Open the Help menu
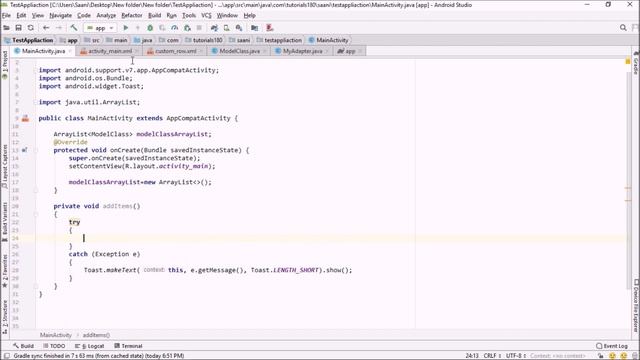This screenshot has width=640, height=360. (x=249, y=16)
